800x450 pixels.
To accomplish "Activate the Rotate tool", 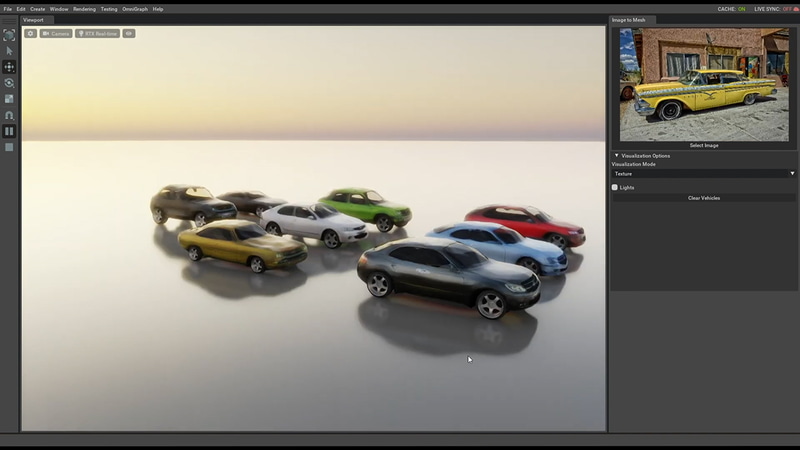I will pyautogui.click(x=9, y=83).
